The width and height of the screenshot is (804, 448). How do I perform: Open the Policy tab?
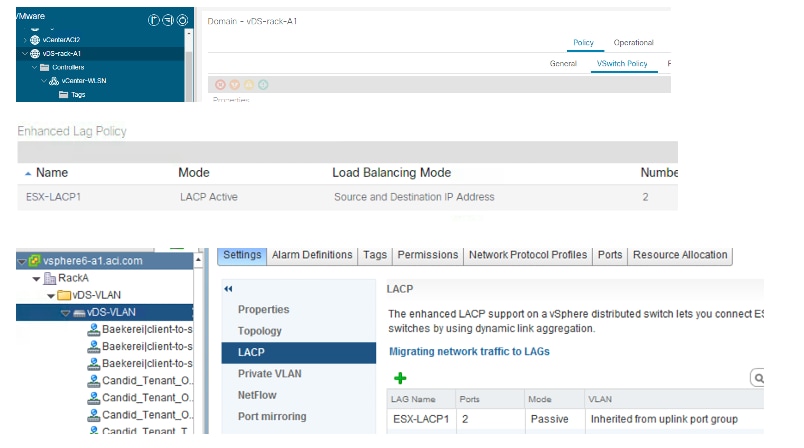click(584, 43)
